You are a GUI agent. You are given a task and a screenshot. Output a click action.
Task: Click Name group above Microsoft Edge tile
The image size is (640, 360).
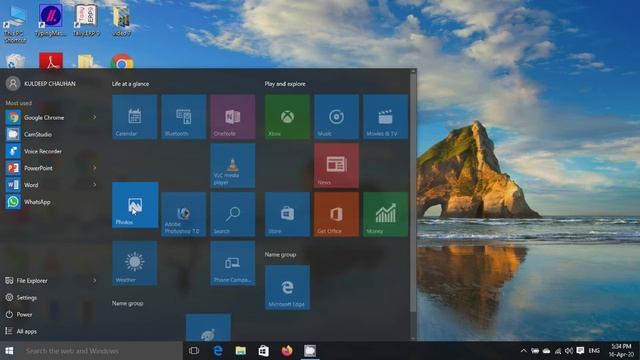[280, 254]
